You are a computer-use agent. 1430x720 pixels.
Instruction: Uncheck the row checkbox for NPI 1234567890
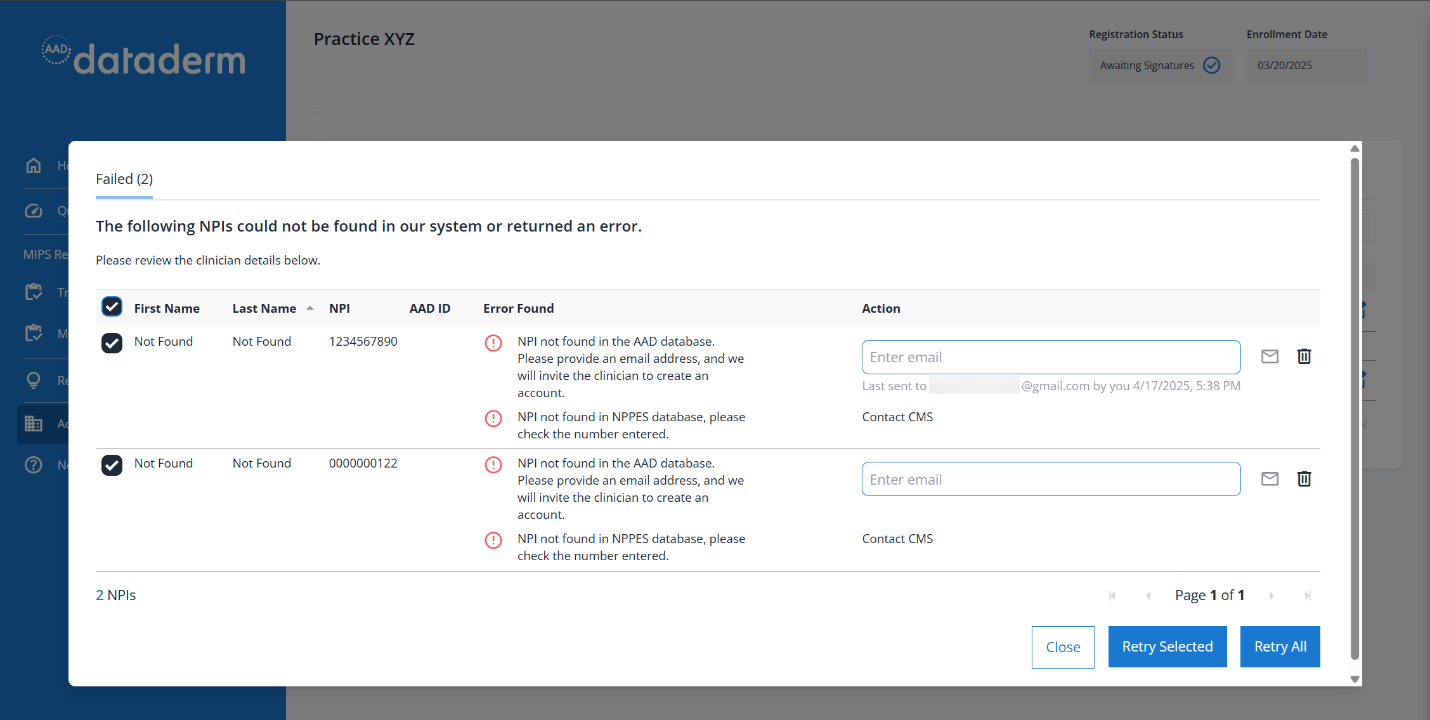tap(111, 341)
